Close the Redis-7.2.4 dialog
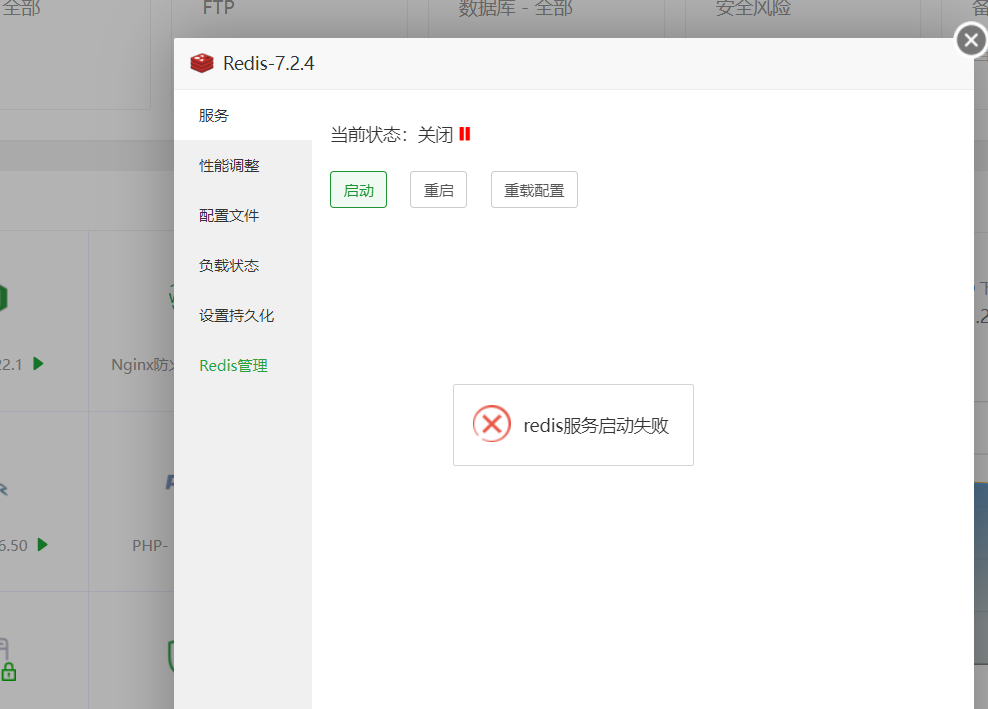 coord(971,40)
